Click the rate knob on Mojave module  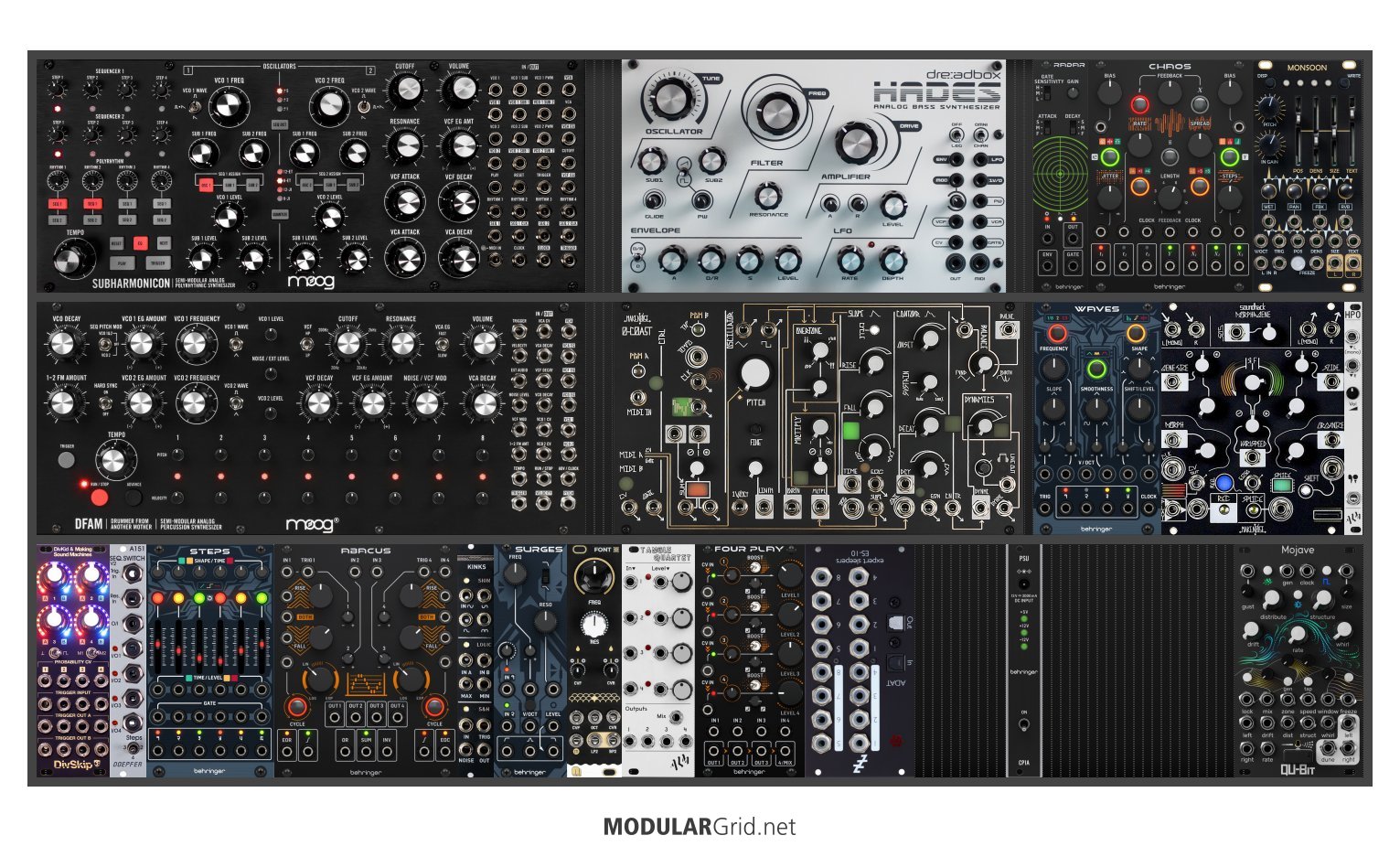pyautogui.click(x=1297, y=634)
